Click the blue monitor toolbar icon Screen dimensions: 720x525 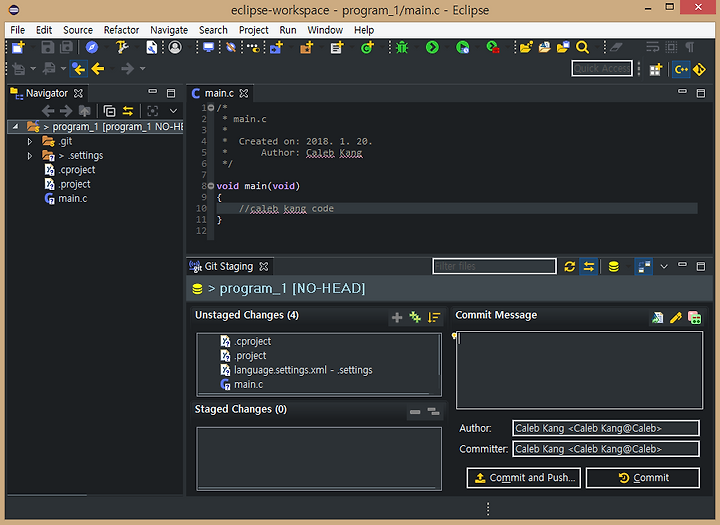(208, 47)
